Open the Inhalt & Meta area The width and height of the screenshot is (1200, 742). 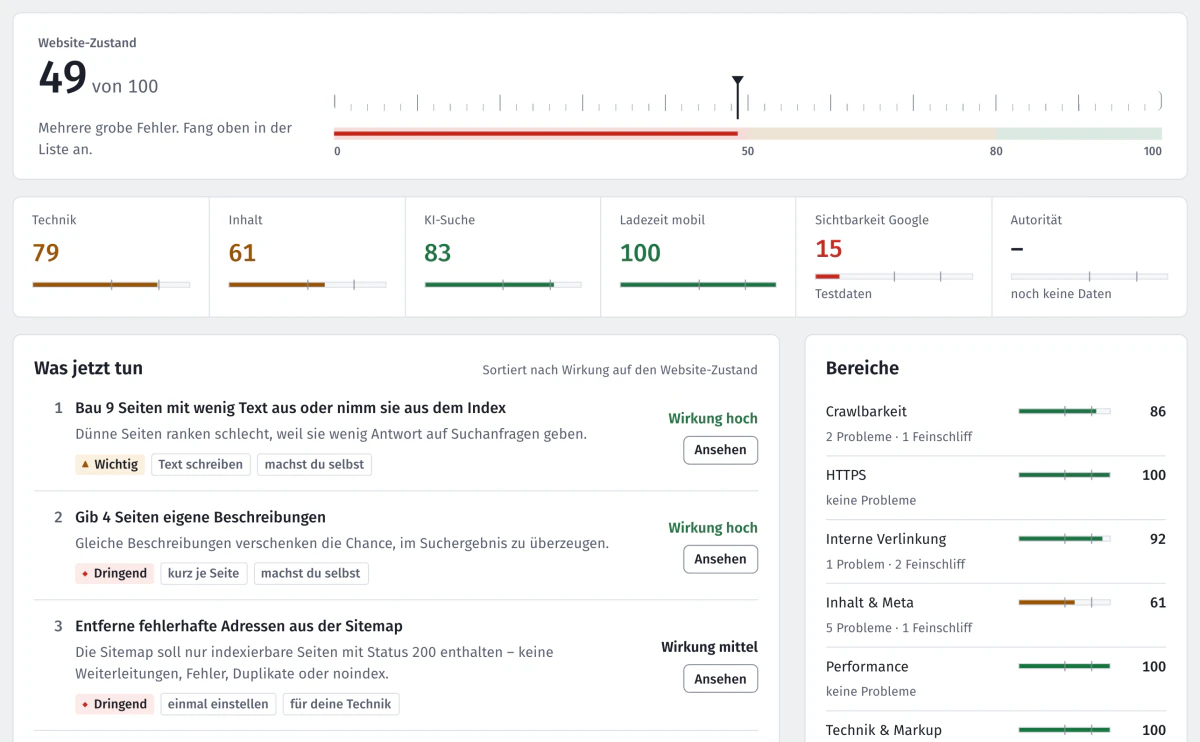click(x=996, y=615)
